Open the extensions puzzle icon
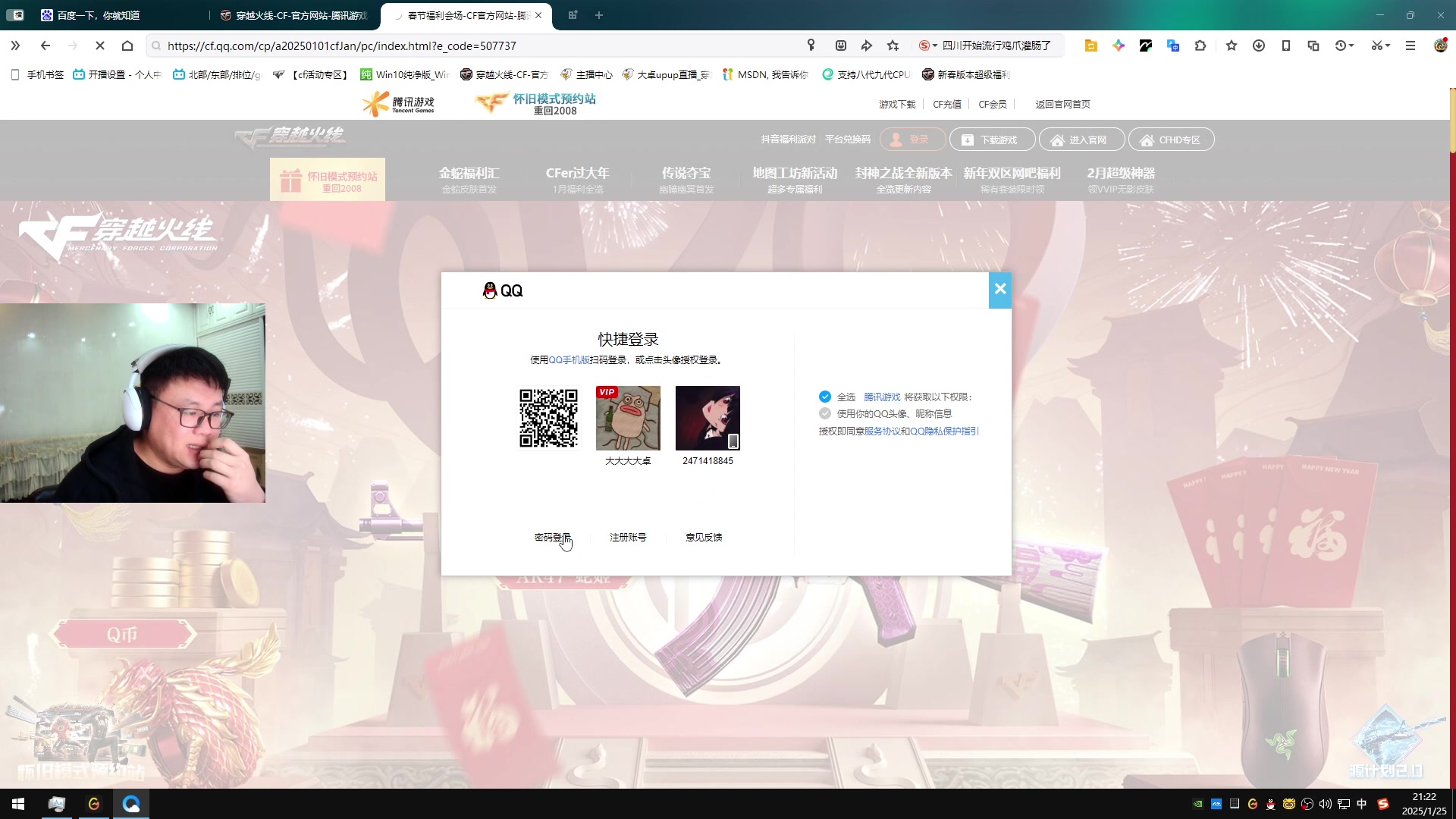The height and width of the screenshot is (819, 1456). coord(1200,45)
